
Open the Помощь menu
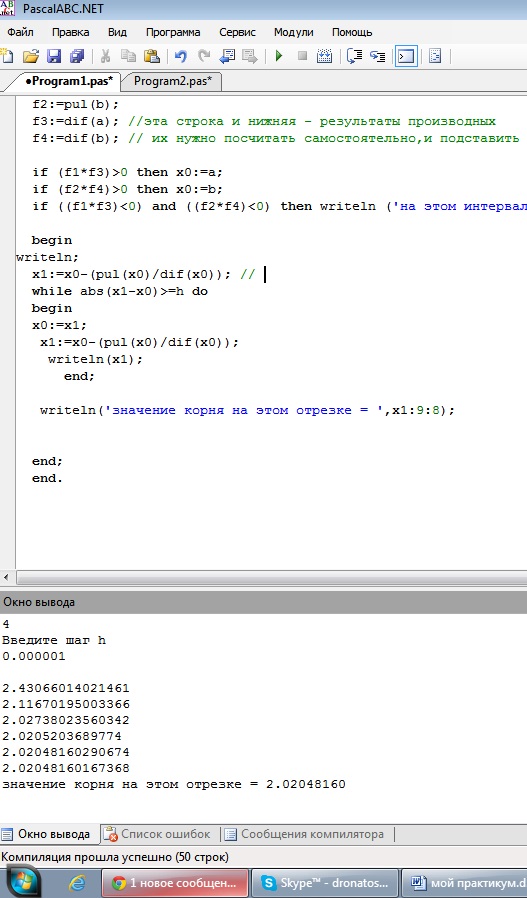pos(352,32)
